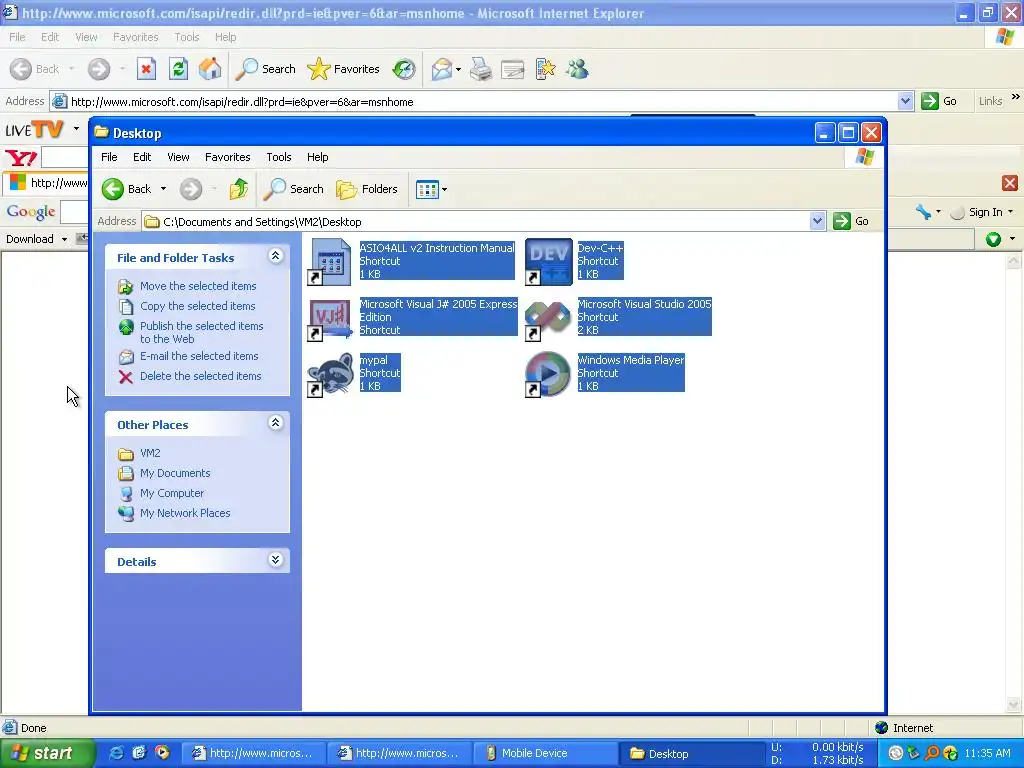Click Search in the Desktop window toolbar
Screen dimensions: 1024x768
tap(294, 189)
